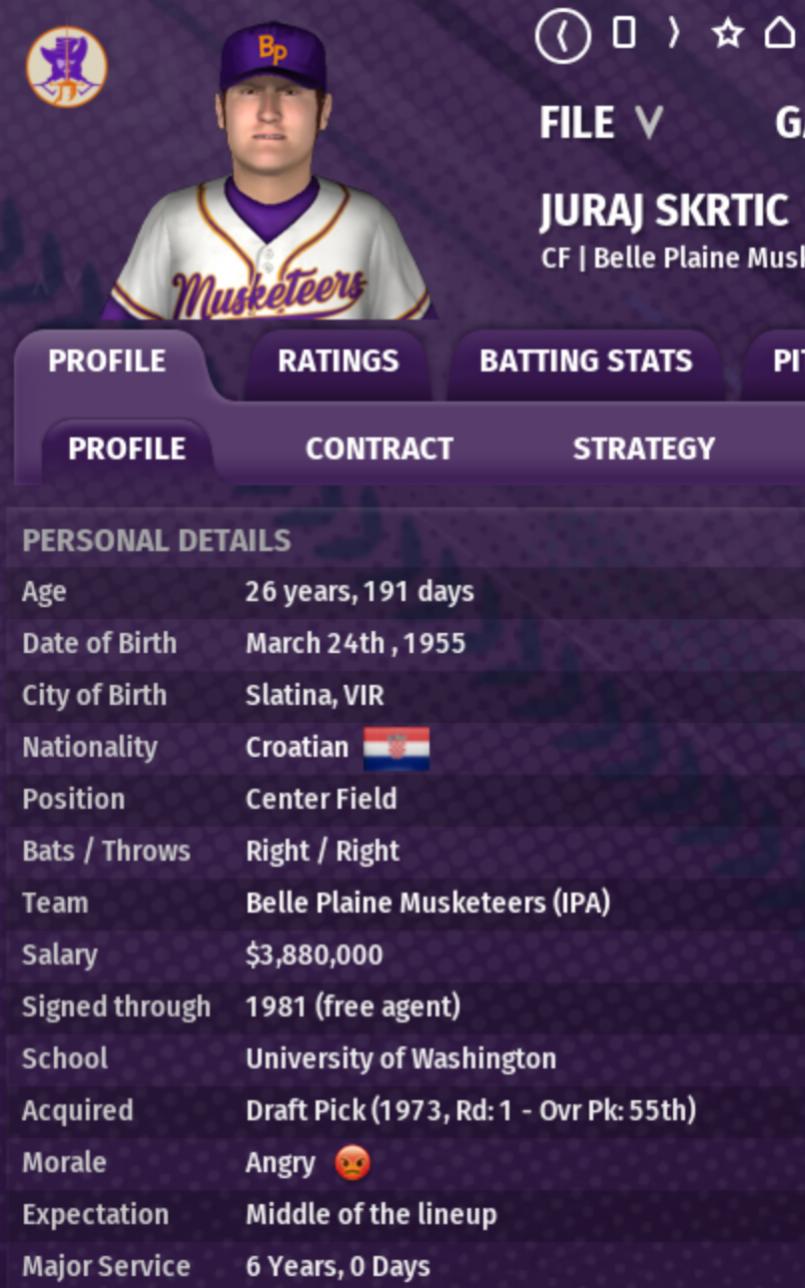The width and height of the screenshot is (805, 1288).
Task: Click the angry morale face icon
Action: point(352,1163)
